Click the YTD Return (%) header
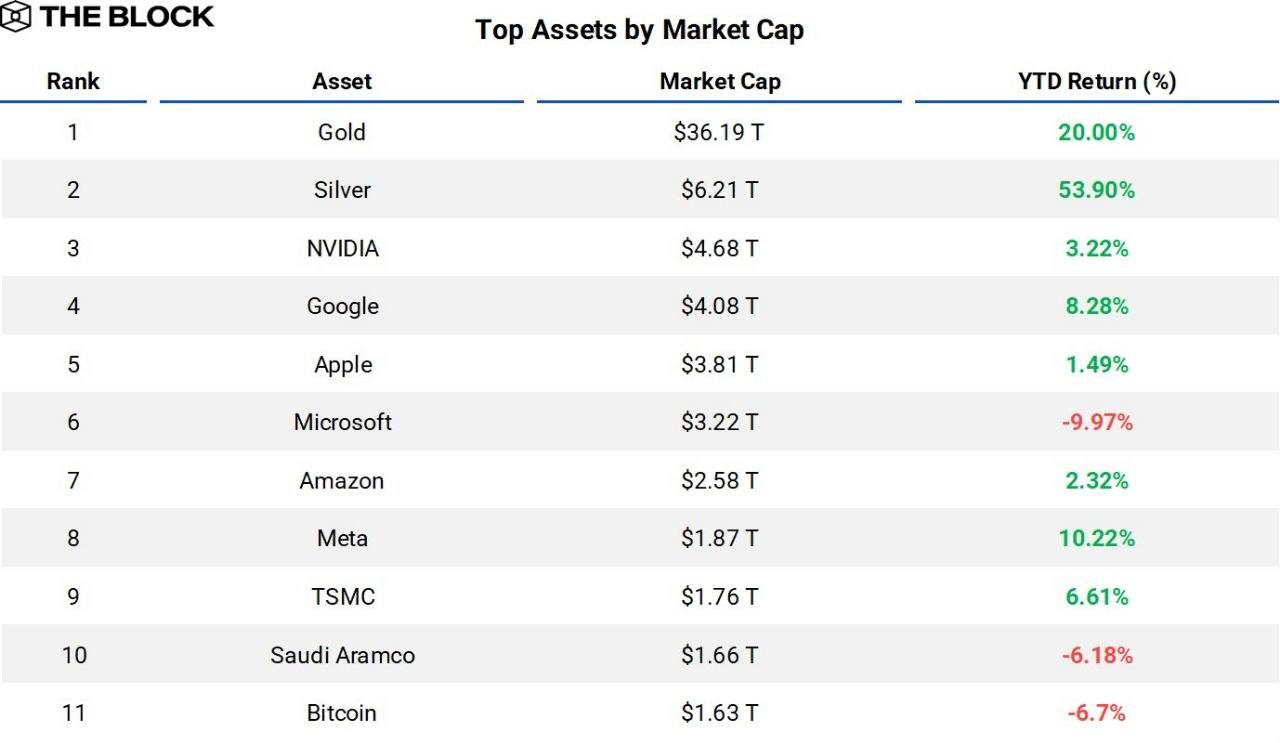 tap(1096, 82)
